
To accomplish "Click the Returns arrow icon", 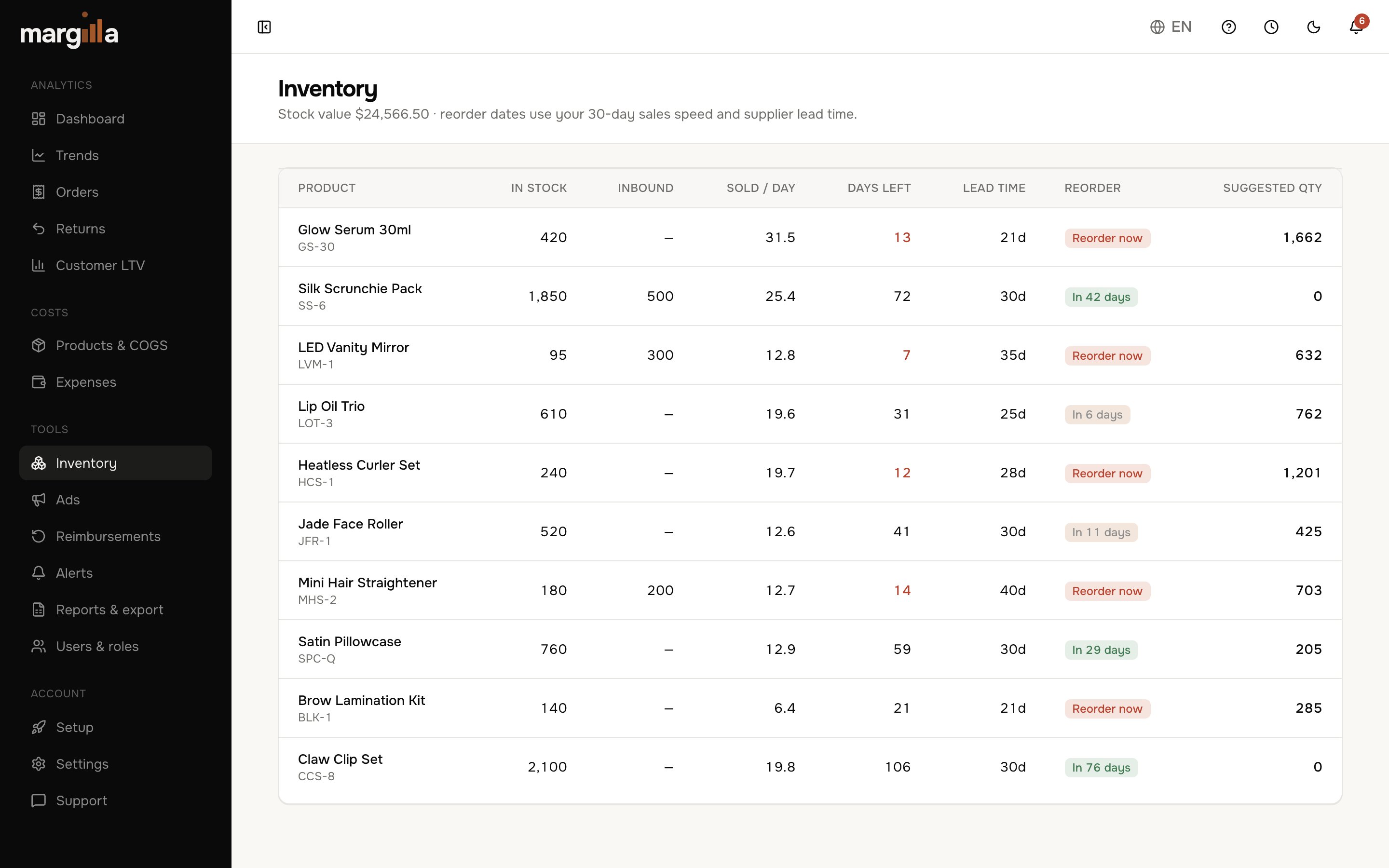I will tap(39, 229).
